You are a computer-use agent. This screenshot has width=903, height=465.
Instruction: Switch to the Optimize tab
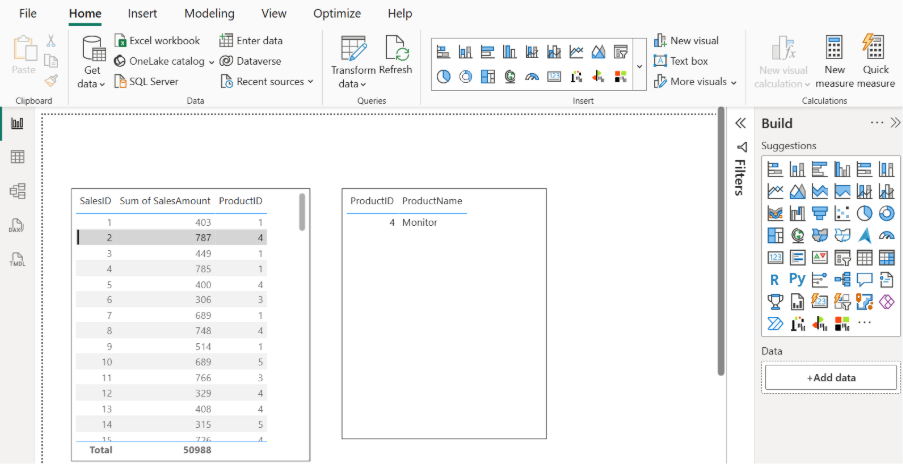coord(337,14)
